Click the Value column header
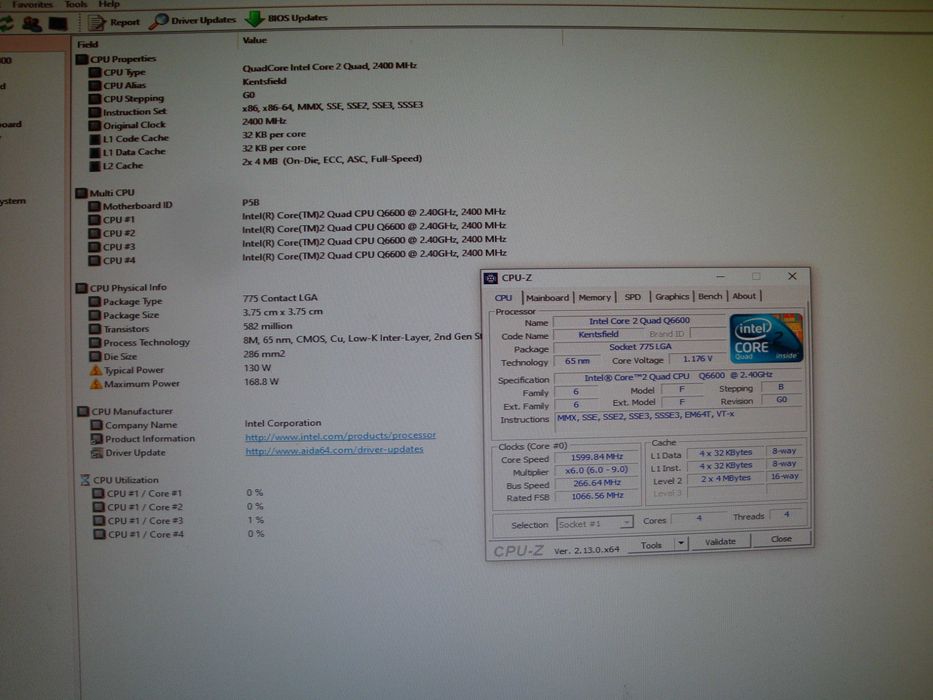933x700 pixels. (254, 40)
